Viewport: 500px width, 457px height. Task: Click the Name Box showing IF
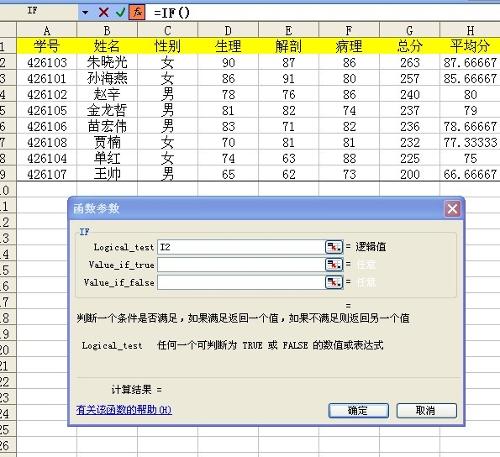click(x=39, y=11)
